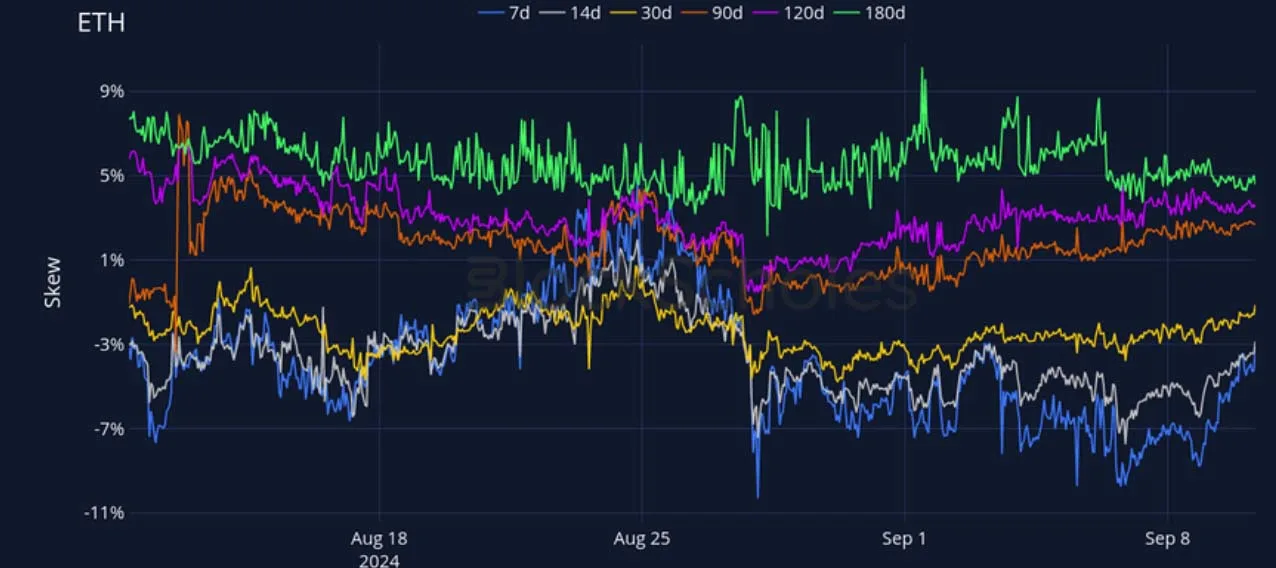Toggle the 180d legend entry

[871, 13]
